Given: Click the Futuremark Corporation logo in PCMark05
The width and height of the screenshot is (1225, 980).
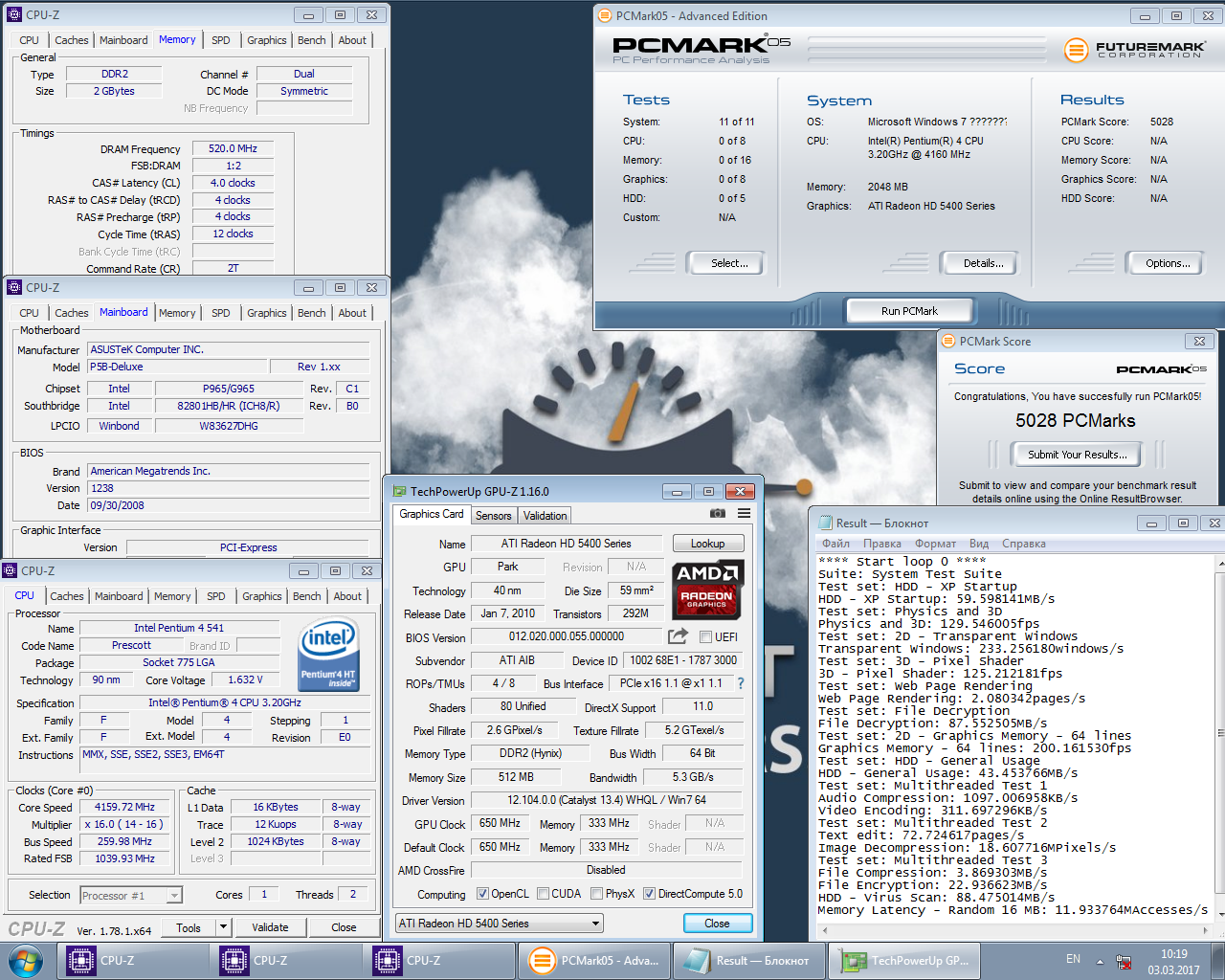Looking at the screenshot, I should (1135, 50).
